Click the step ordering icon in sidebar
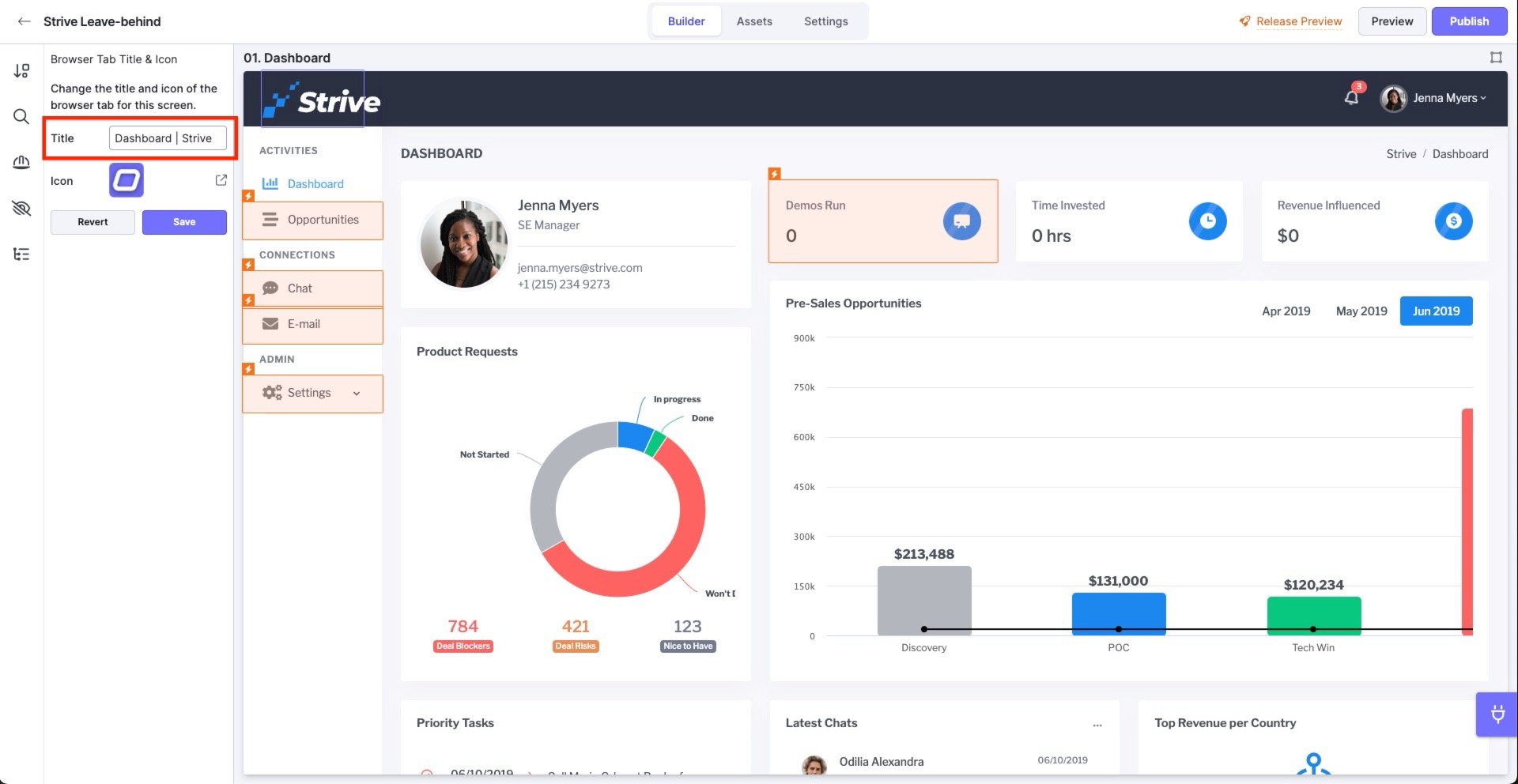This screenshot has width=1518, height=784. (21, 71)
